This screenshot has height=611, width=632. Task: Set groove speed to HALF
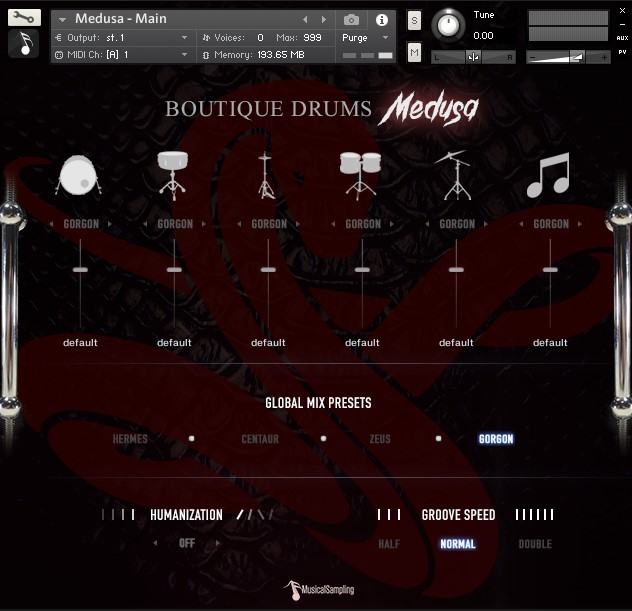389,545
